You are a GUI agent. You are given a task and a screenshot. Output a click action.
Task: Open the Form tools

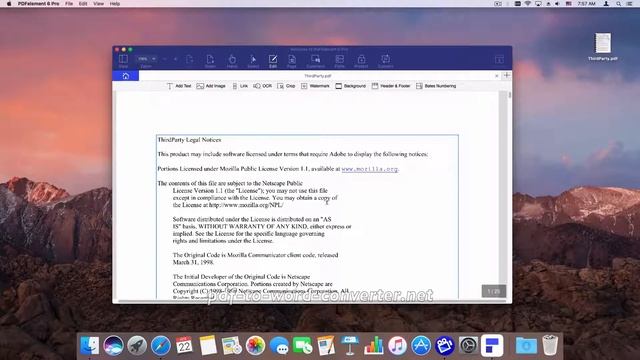[x=339, y=61]
